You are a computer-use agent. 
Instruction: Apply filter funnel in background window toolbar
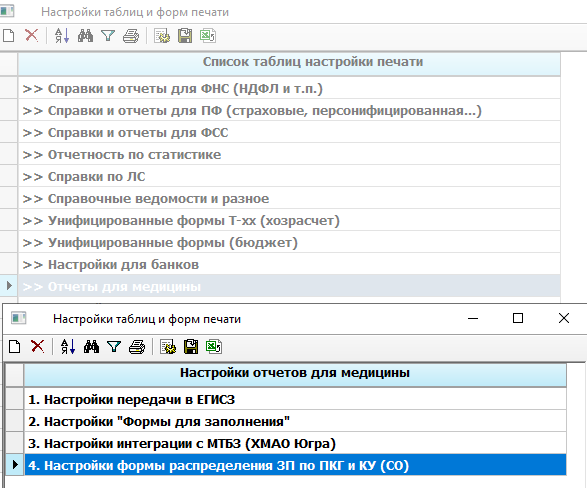pos(108,36)
